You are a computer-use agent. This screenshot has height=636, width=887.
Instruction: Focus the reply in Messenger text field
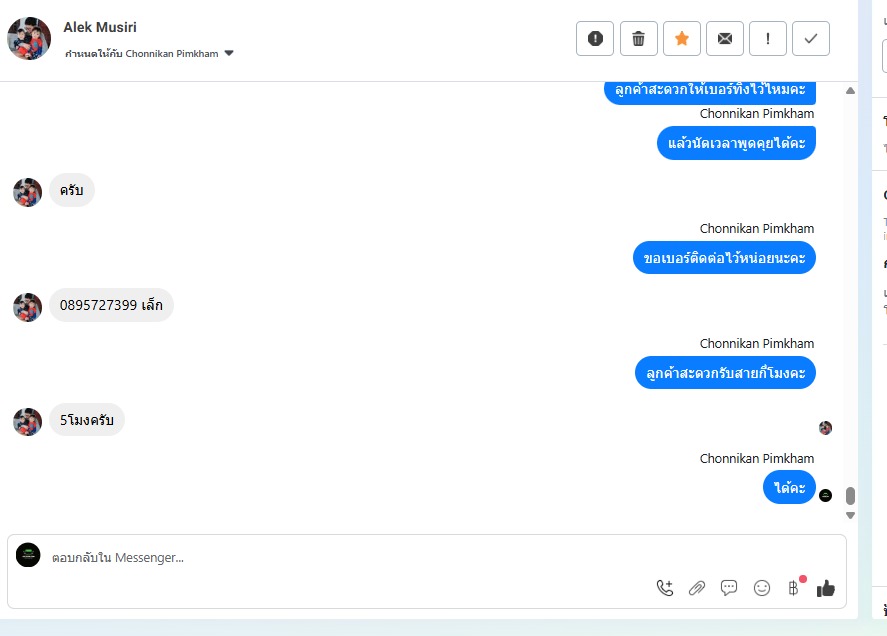[x=351, y=557]
